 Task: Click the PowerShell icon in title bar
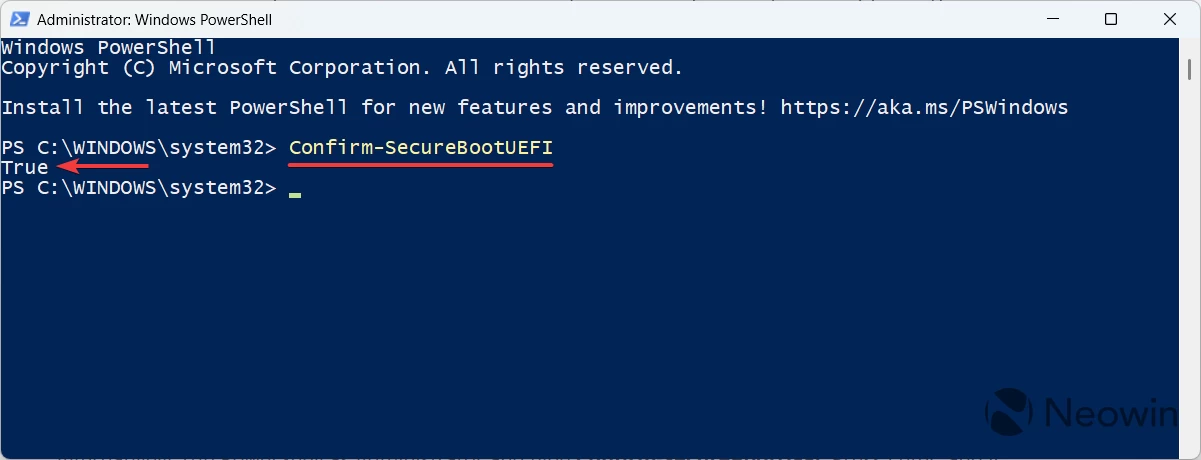18,19
